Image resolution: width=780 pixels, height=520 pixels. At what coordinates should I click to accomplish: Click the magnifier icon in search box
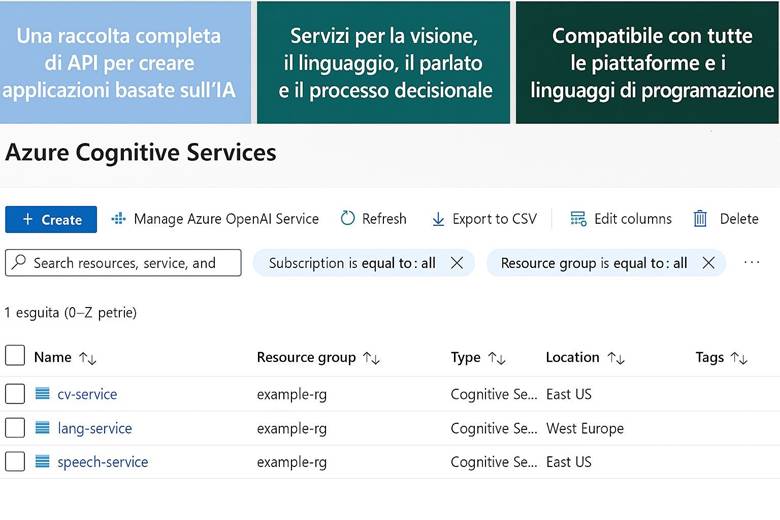[19, 262]
